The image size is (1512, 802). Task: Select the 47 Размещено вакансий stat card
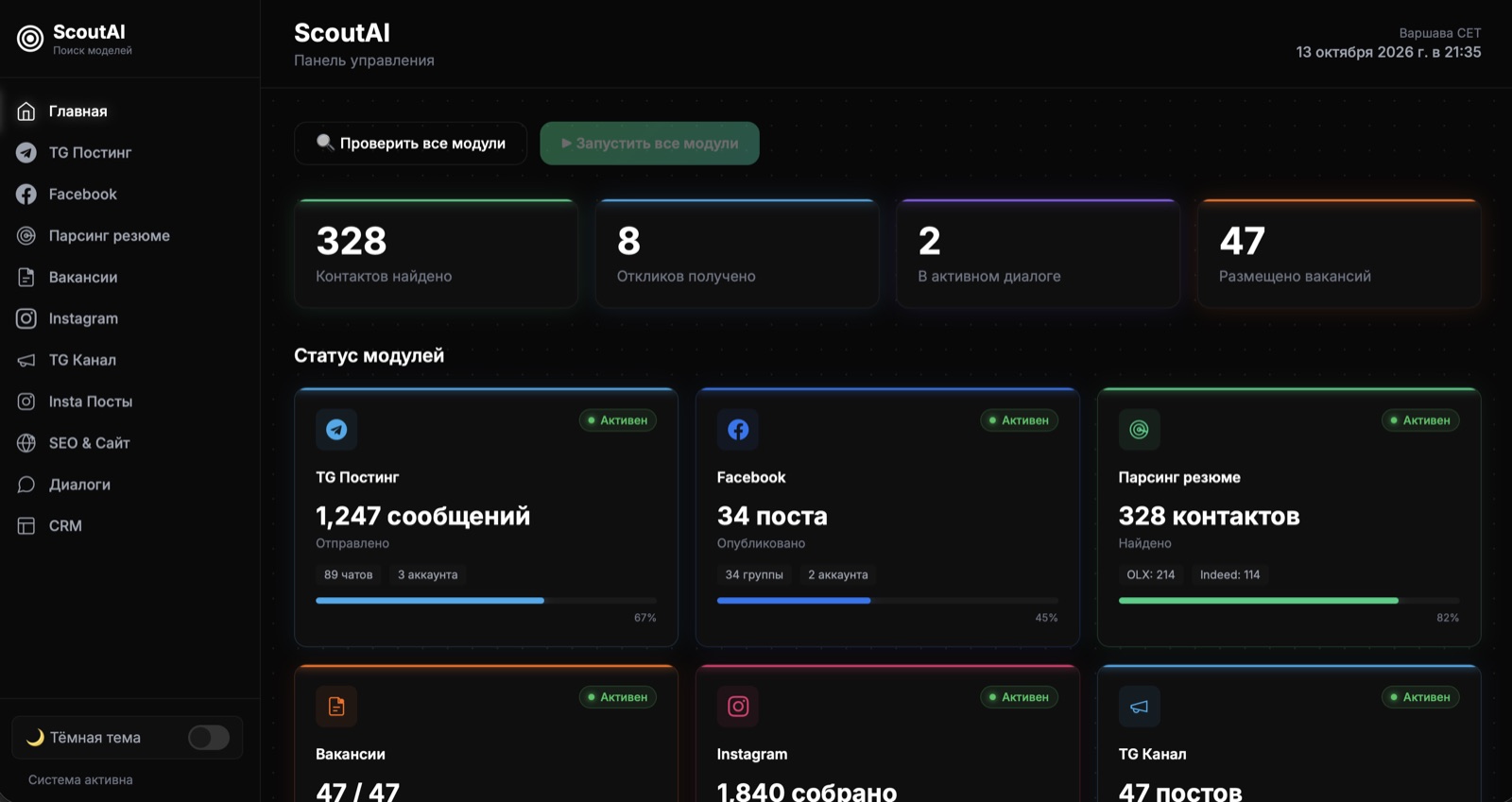coord(1339,253)
